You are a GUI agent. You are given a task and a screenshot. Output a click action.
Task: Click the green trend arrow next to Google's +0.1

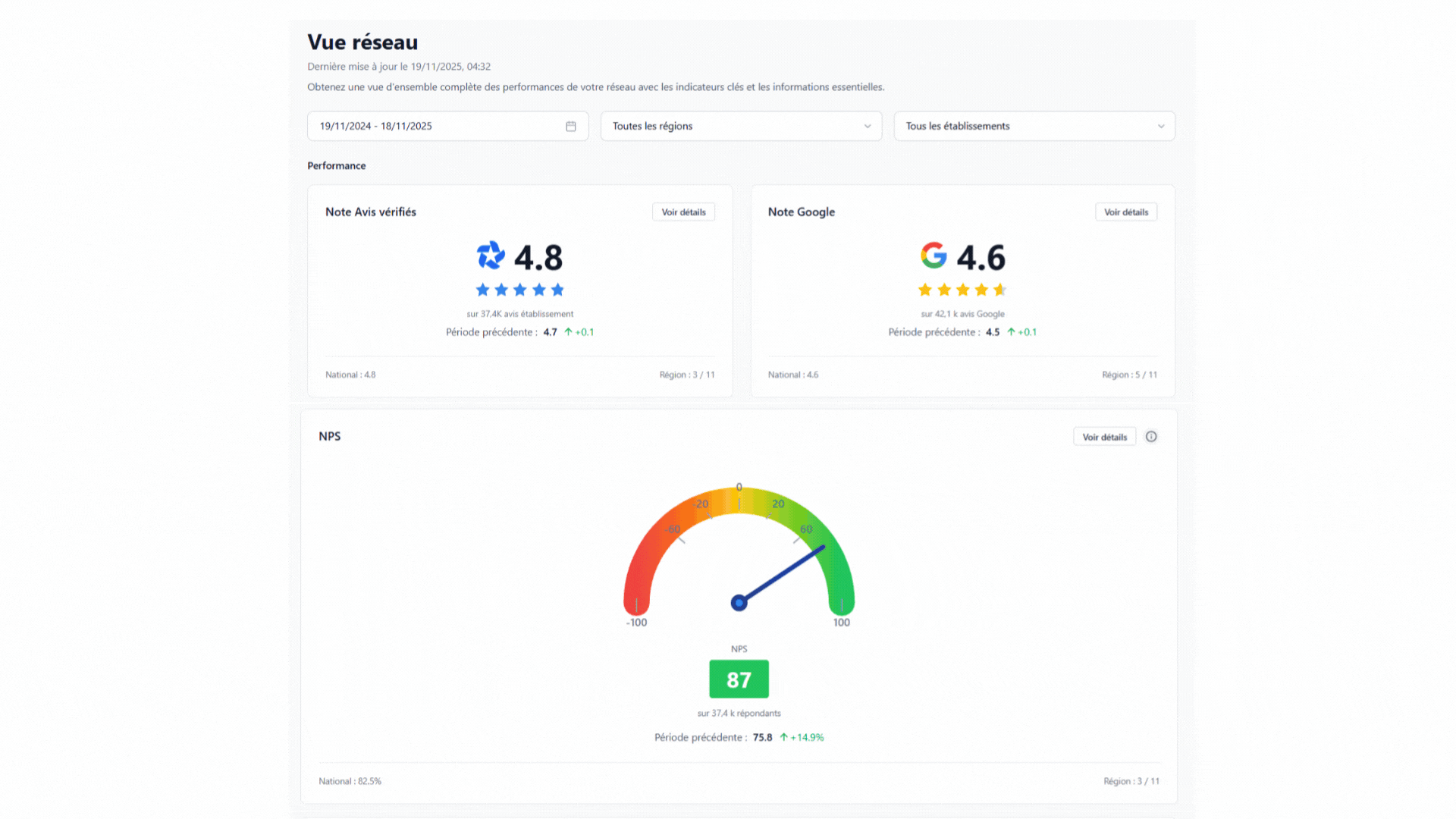click(1010, 331)
